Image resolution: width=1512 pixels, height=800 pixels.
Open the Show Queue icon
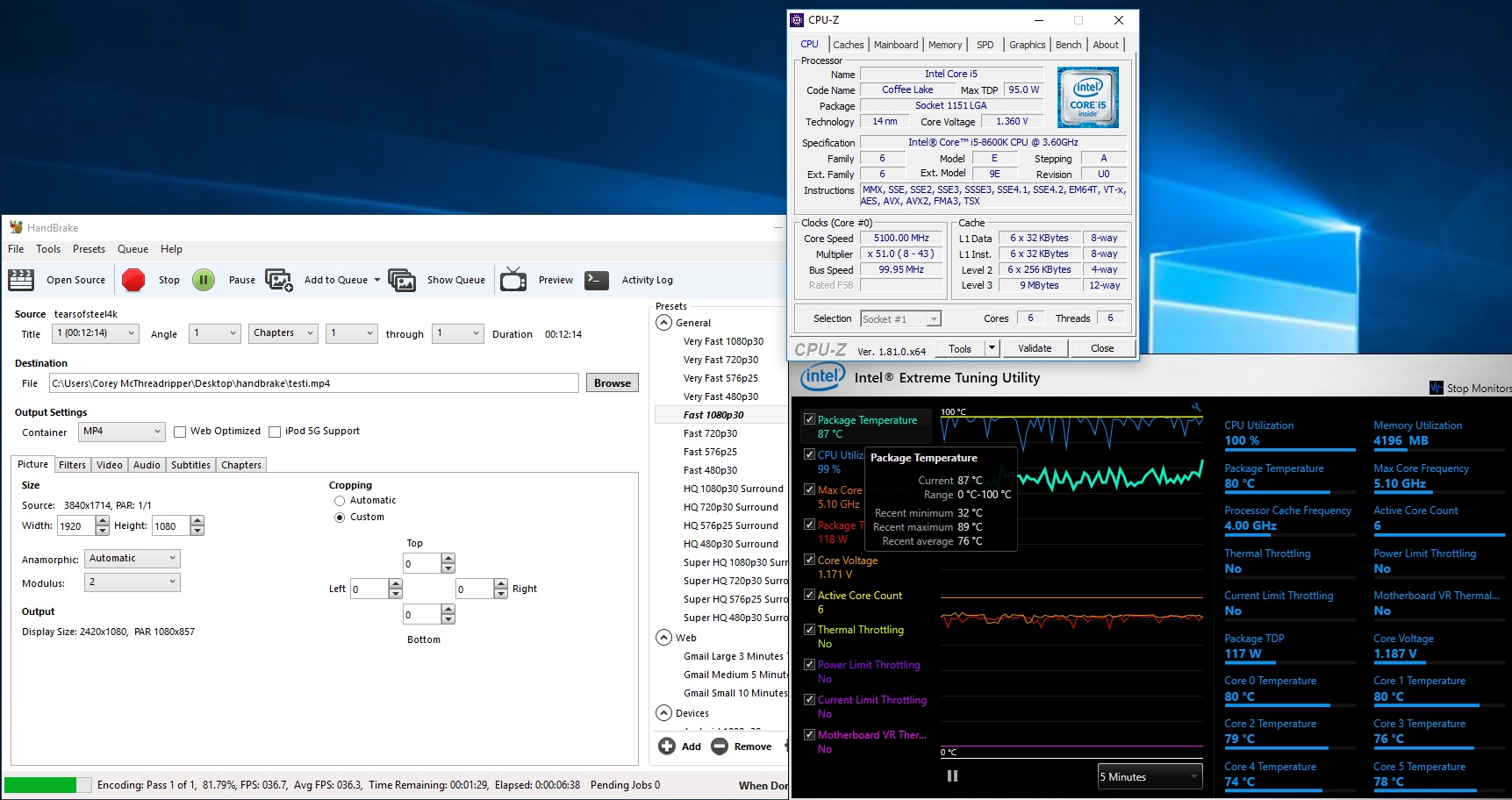tap(402, 280)
